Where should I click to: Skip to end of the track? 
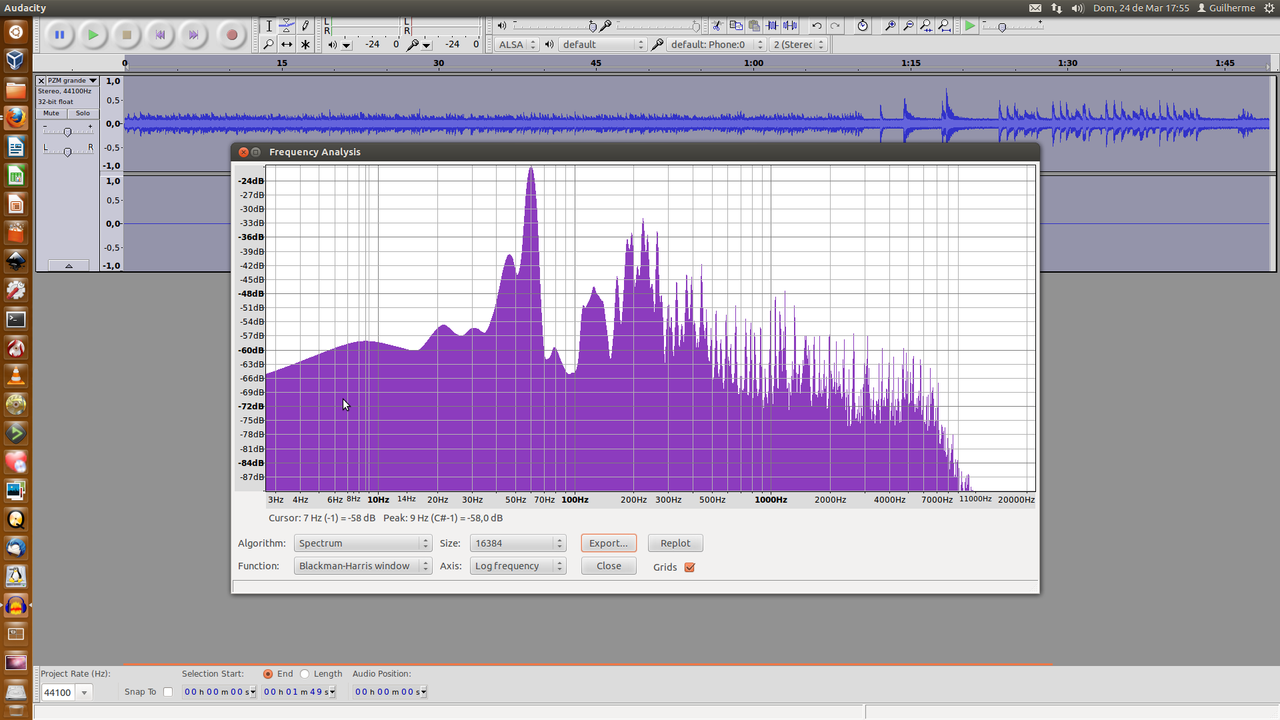coord(194,35)
